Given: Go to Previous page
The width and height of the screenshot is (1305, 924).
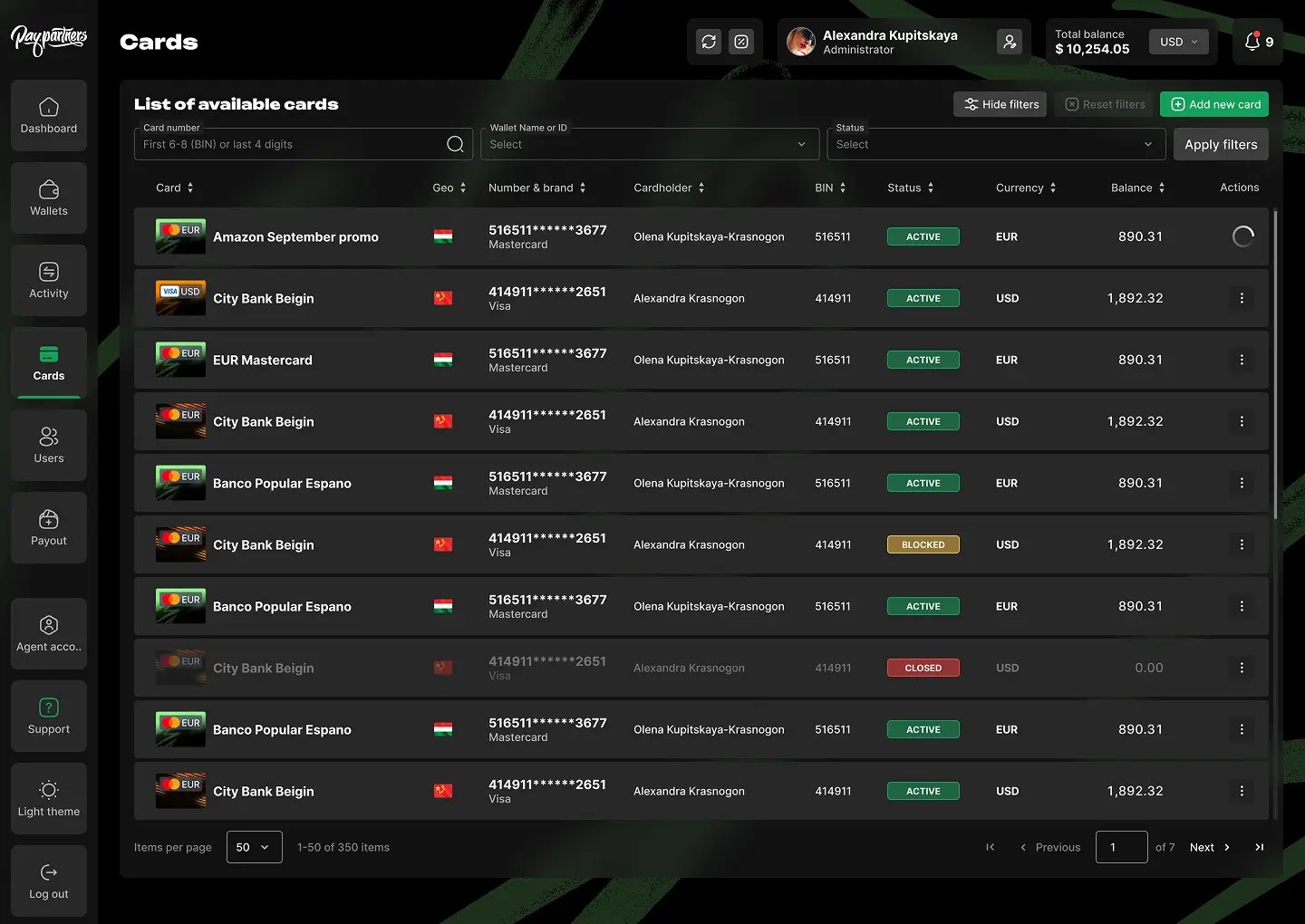Looking at the screenshot, I should coord(1049,847).
